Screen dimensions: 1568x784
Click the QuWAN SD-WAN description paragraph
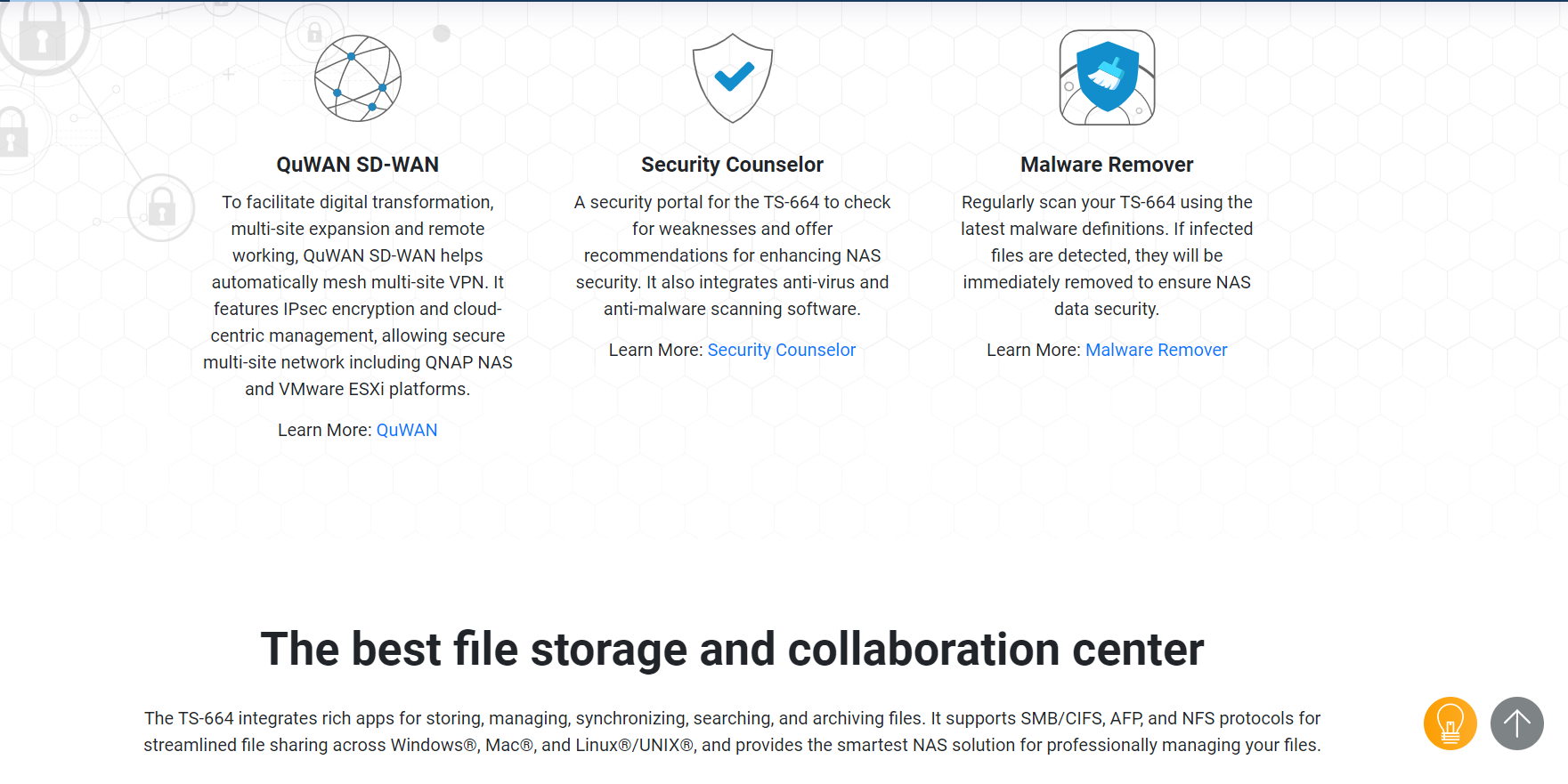(x=358, y=295)
